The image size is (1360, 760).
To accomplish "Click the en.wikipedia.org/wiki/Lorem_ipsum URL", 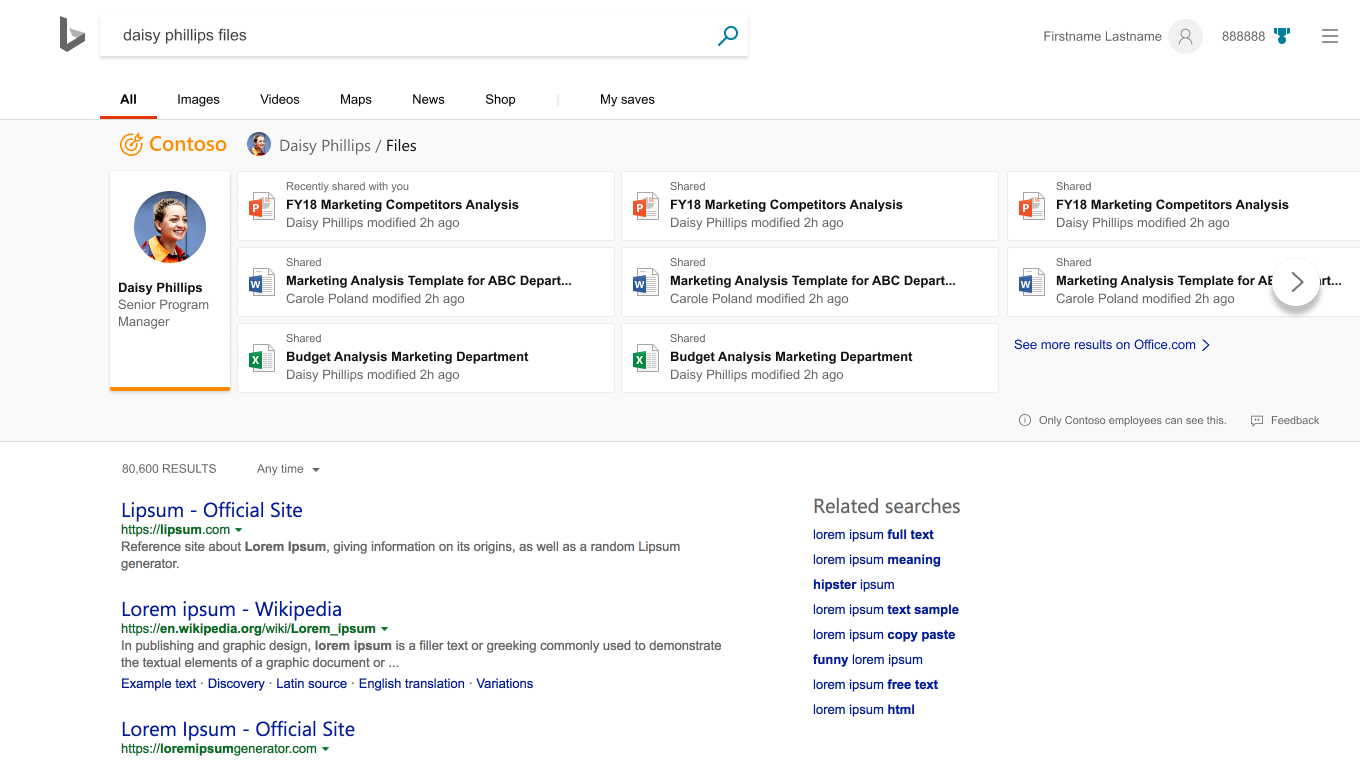I will coord(248,629).
